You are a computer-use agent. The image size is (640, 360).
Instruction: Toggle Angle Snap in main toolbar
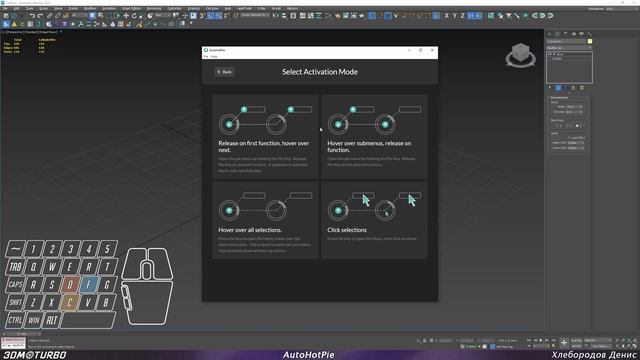[211, 16]
